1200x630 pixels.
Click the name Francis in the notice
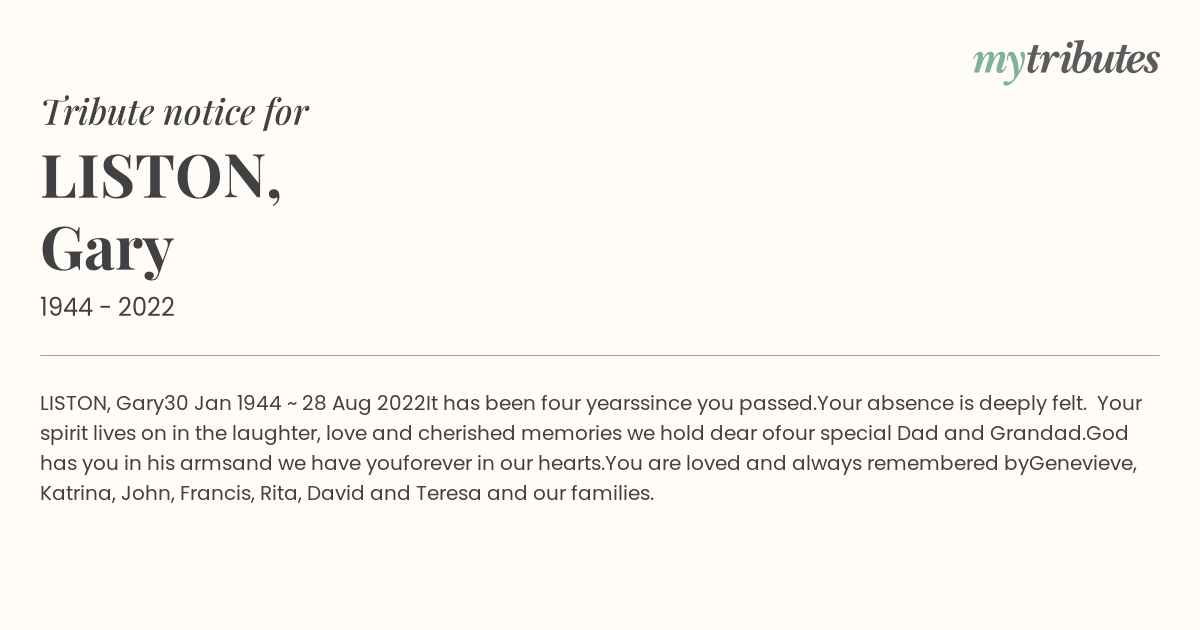coord(216,494)
